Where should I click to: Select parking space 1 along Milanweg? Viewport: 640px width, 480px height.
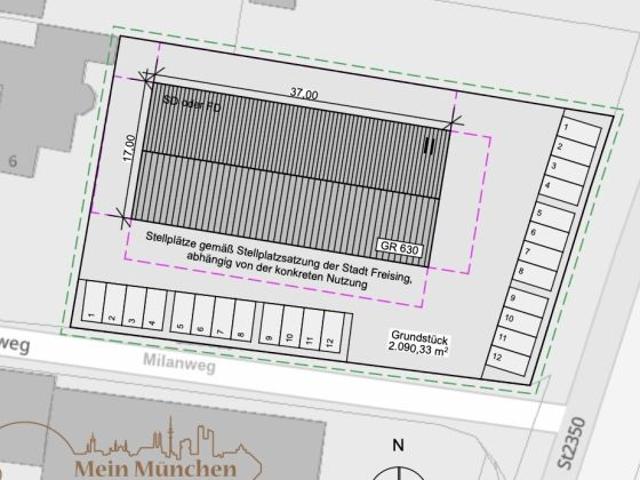pos(93,302)
